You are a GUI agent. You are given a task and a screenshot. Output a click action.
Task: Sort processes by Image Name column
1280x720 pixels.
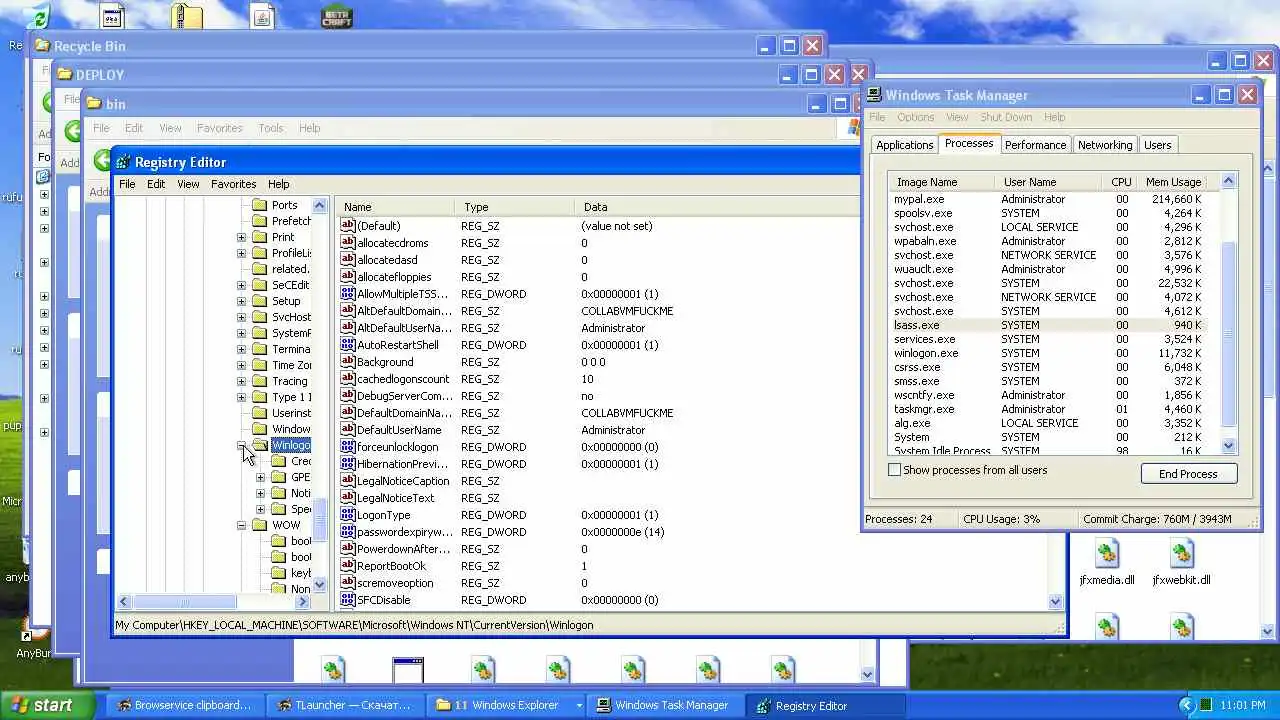[x=941, y=182]
